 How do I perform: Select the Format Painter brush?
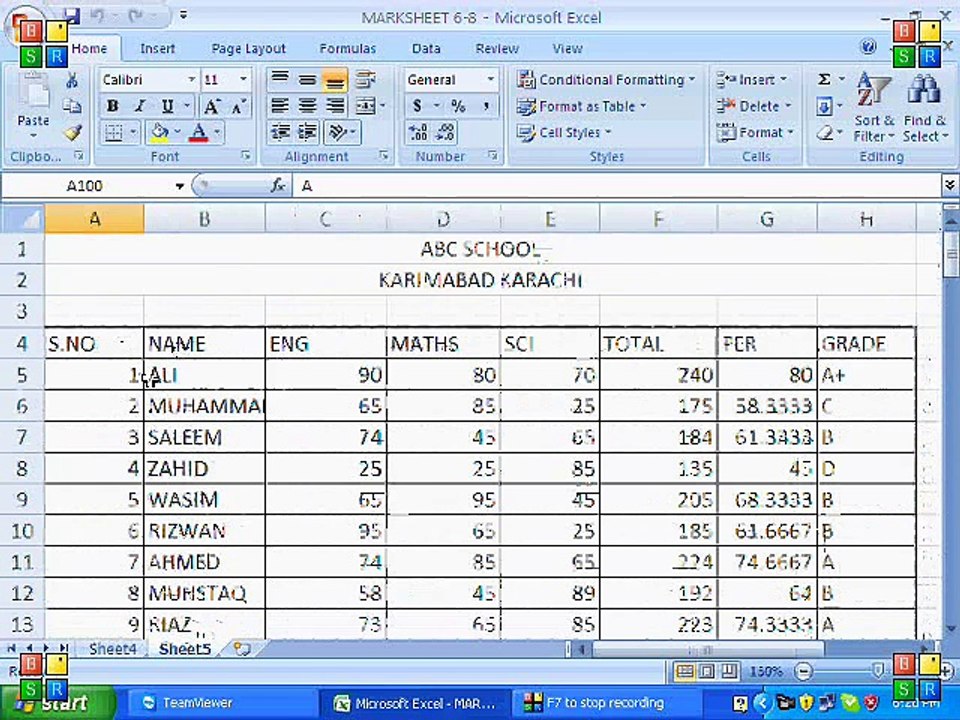[x=72, y=132]
